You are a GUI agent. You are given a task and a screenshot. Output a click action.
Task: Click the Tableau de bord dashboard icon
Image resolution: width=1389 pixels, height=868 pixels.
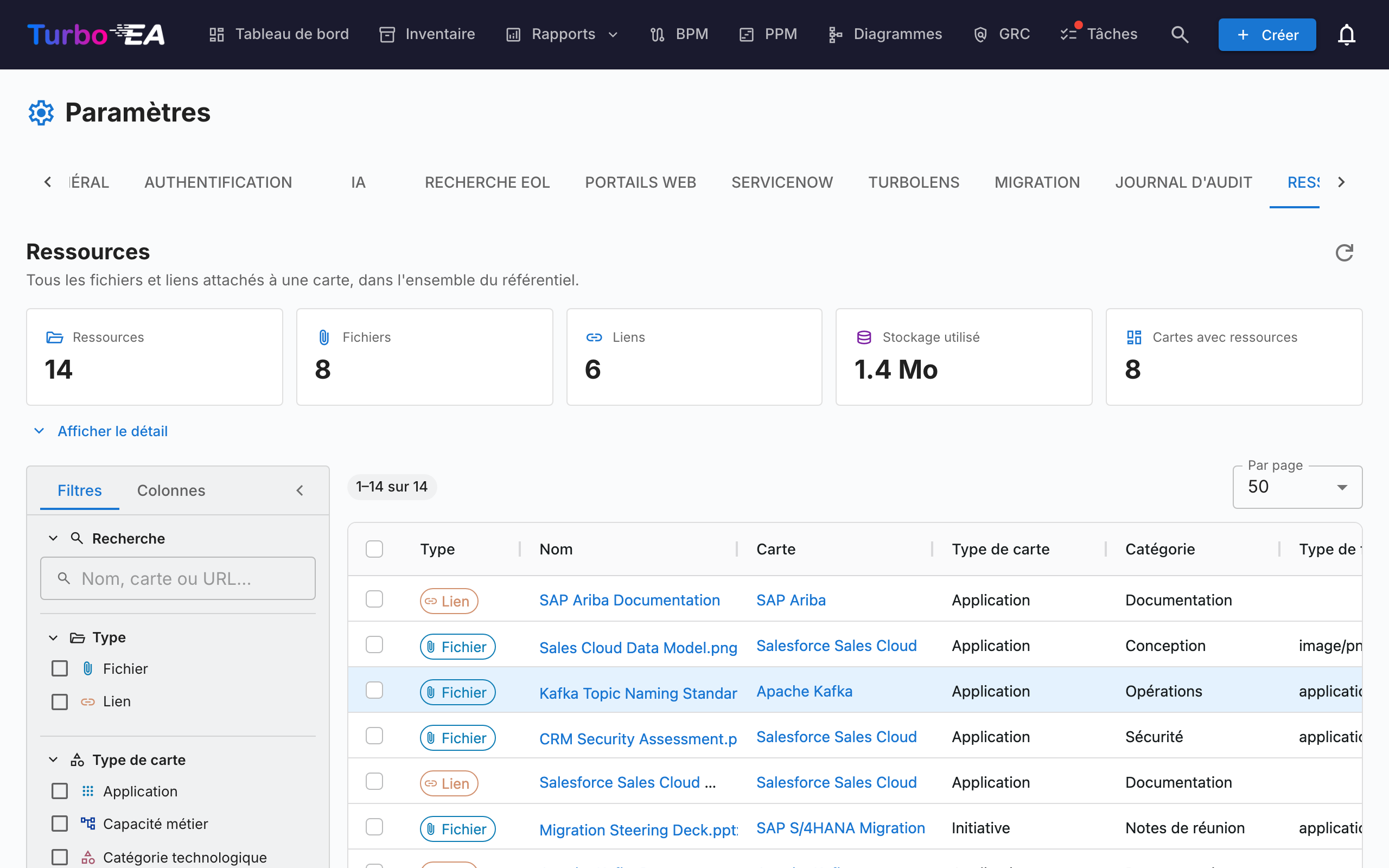click(216, 34)
